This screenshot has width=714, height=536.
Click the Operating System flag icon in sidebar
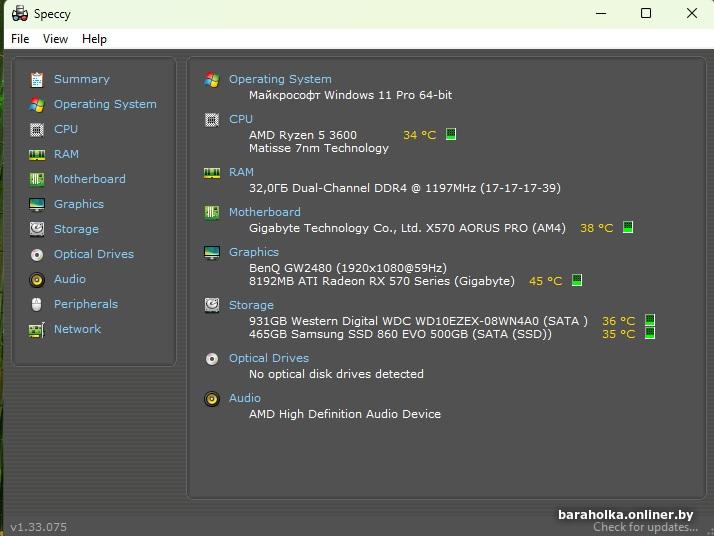[x=37, y=104]
